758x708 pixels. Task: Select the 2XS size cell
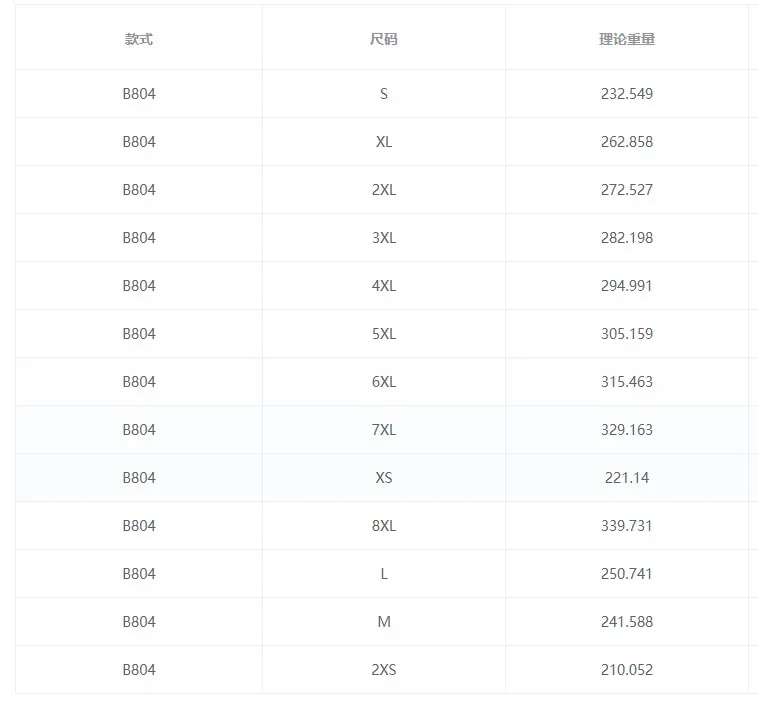click(384, 670)
